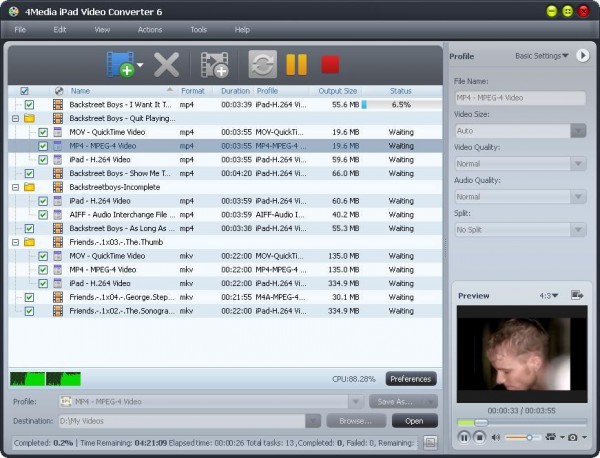Click the Preferences button
Viewport: 600px width, 458px height.
point(410,379)
